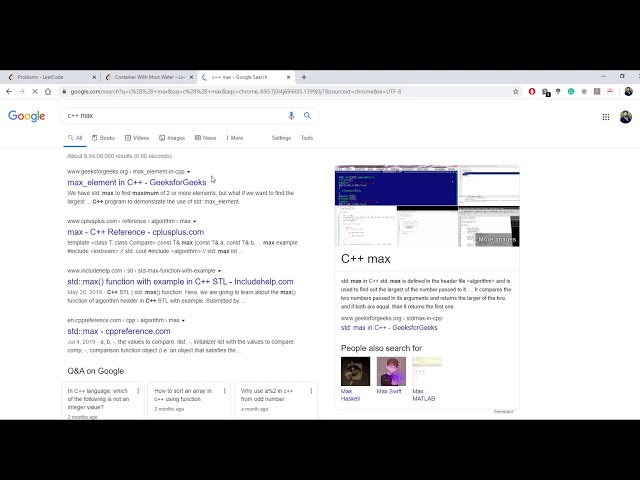
Task: Expand dropdown arrow beside geeksforgeeks max_element-in-cpp URL
Action: click(189, 172)
